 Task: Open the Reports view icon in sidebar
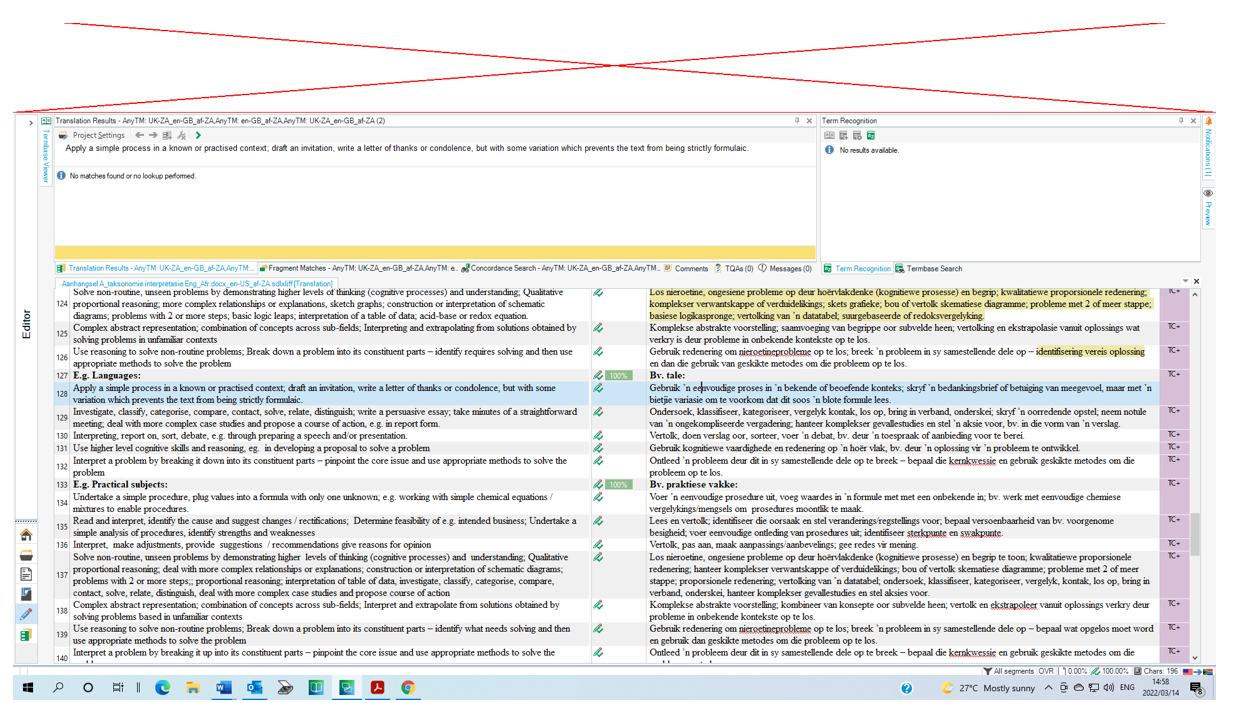(x=26, y=595)
